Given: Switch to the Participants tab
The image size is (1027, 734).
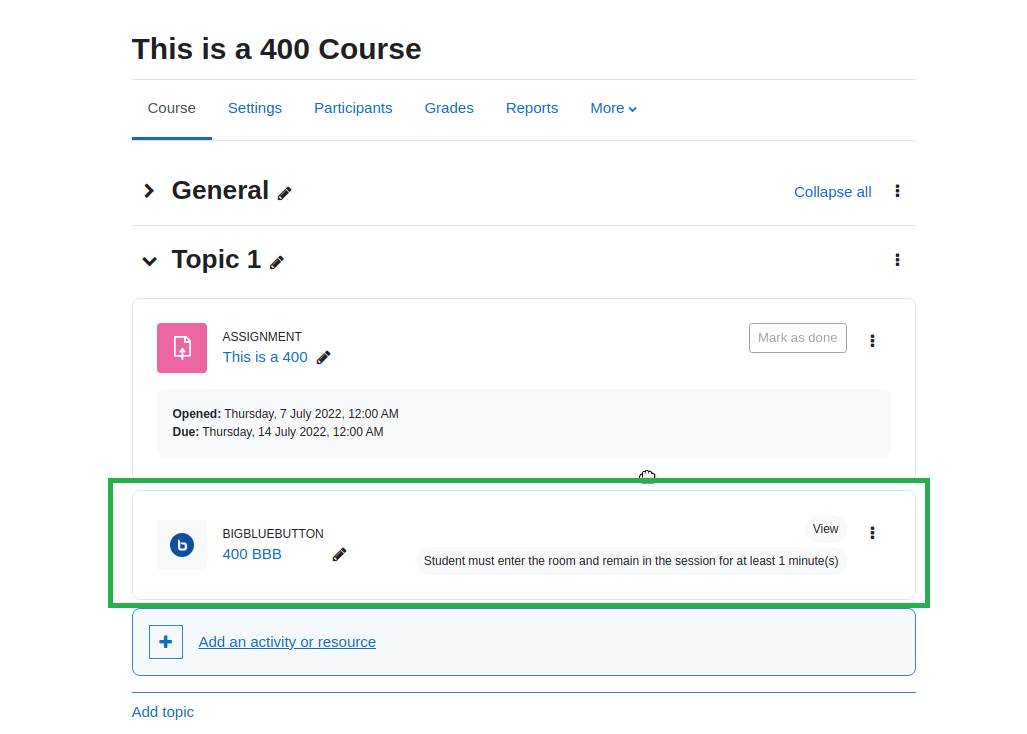Looking at the screenshot, I should (x=353, y=109).
